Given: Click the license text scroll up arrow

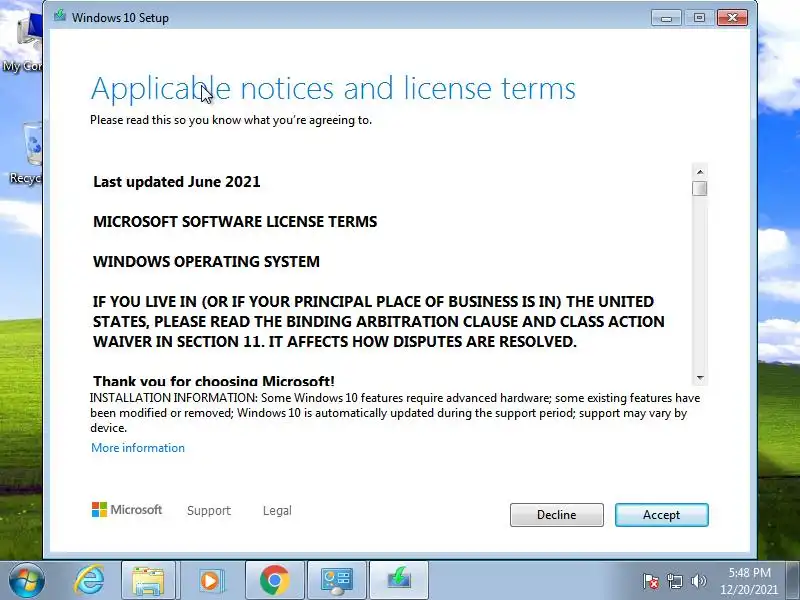Looking at the screenshot, I should (x=700, y=172).
